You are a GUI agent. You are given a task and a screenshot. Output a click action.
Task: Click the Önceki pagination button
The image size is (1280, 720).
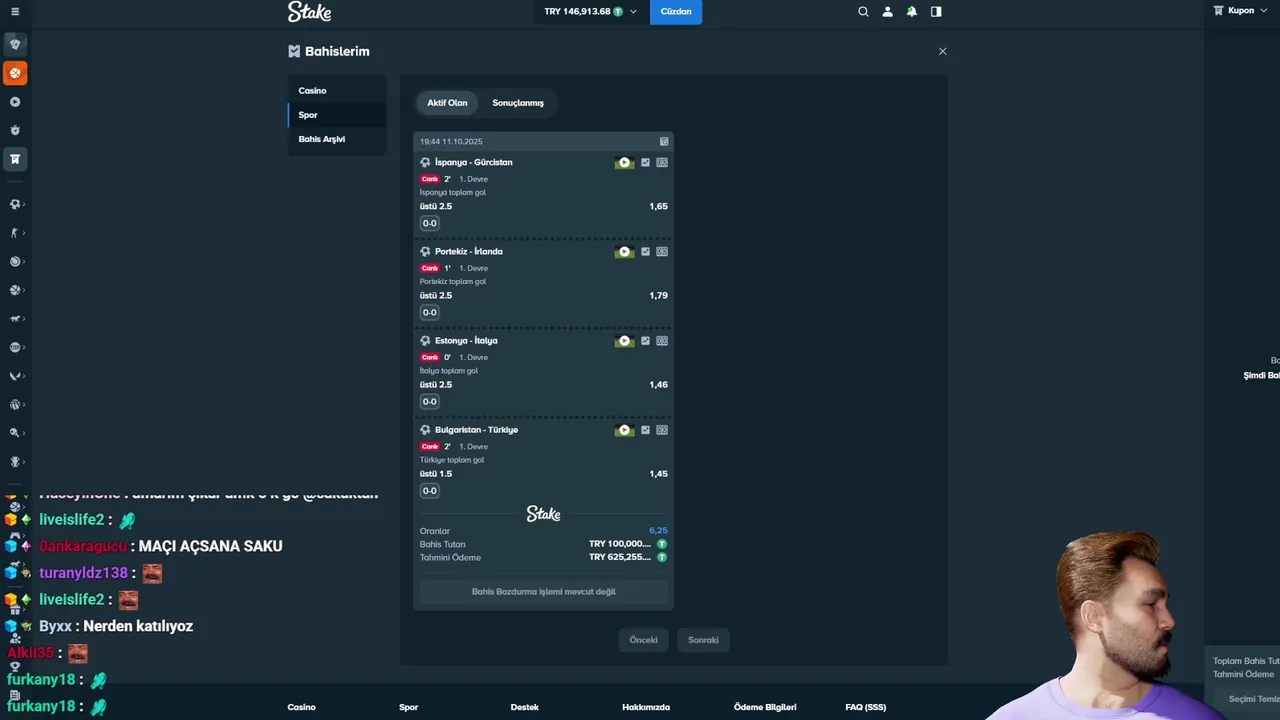[643, 640]
